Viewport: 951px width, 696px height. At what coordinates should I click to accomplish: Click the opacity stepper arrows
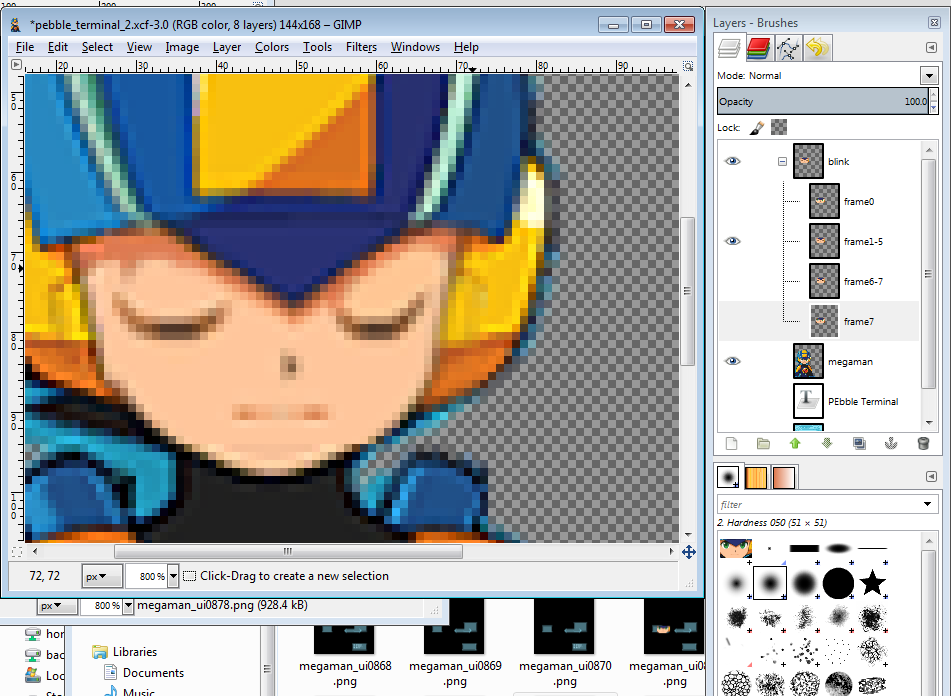point(933,101)
